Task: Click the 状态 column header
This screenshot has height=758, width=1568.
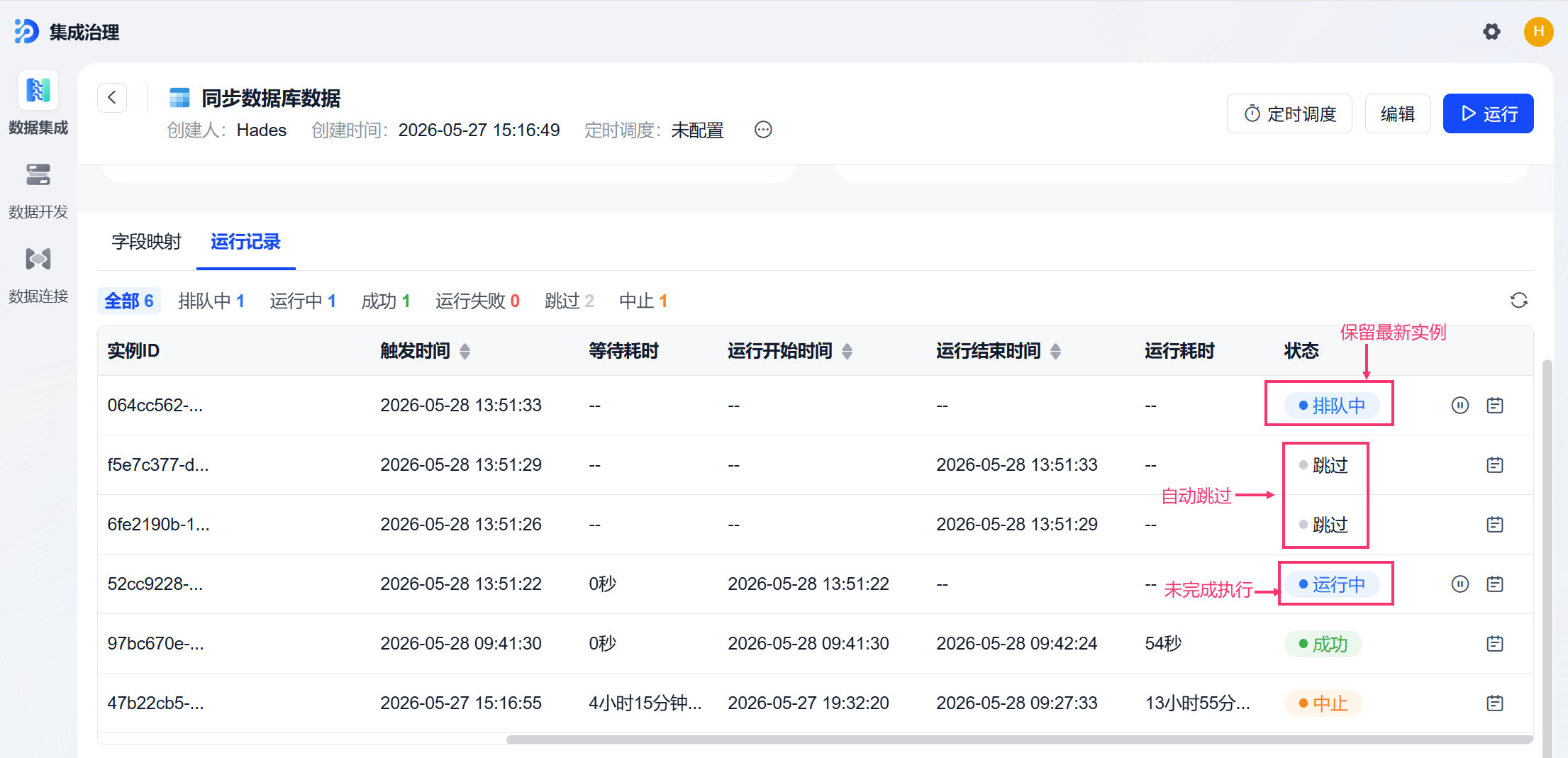Action: point(1301,351)
